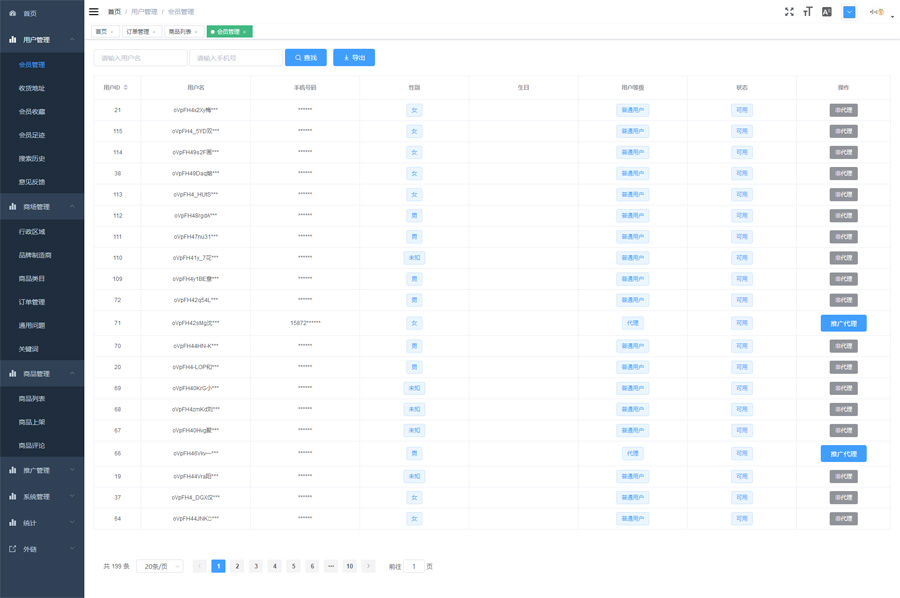
Task: Sort the 用户ID column using its sort arrows
Action: point(125,88)
